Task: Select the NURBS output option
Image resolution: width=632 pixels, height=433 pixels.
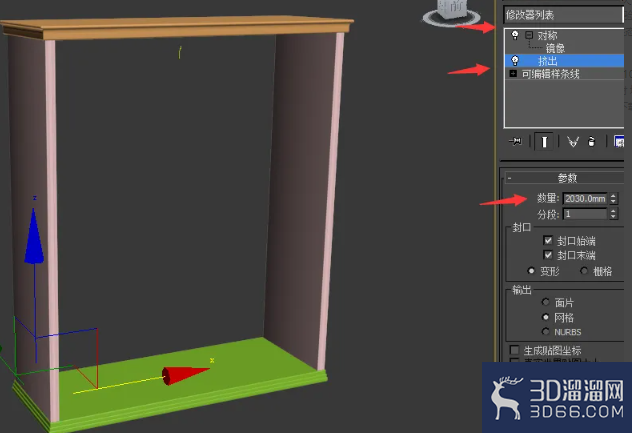Action: (x=546, y=332)
